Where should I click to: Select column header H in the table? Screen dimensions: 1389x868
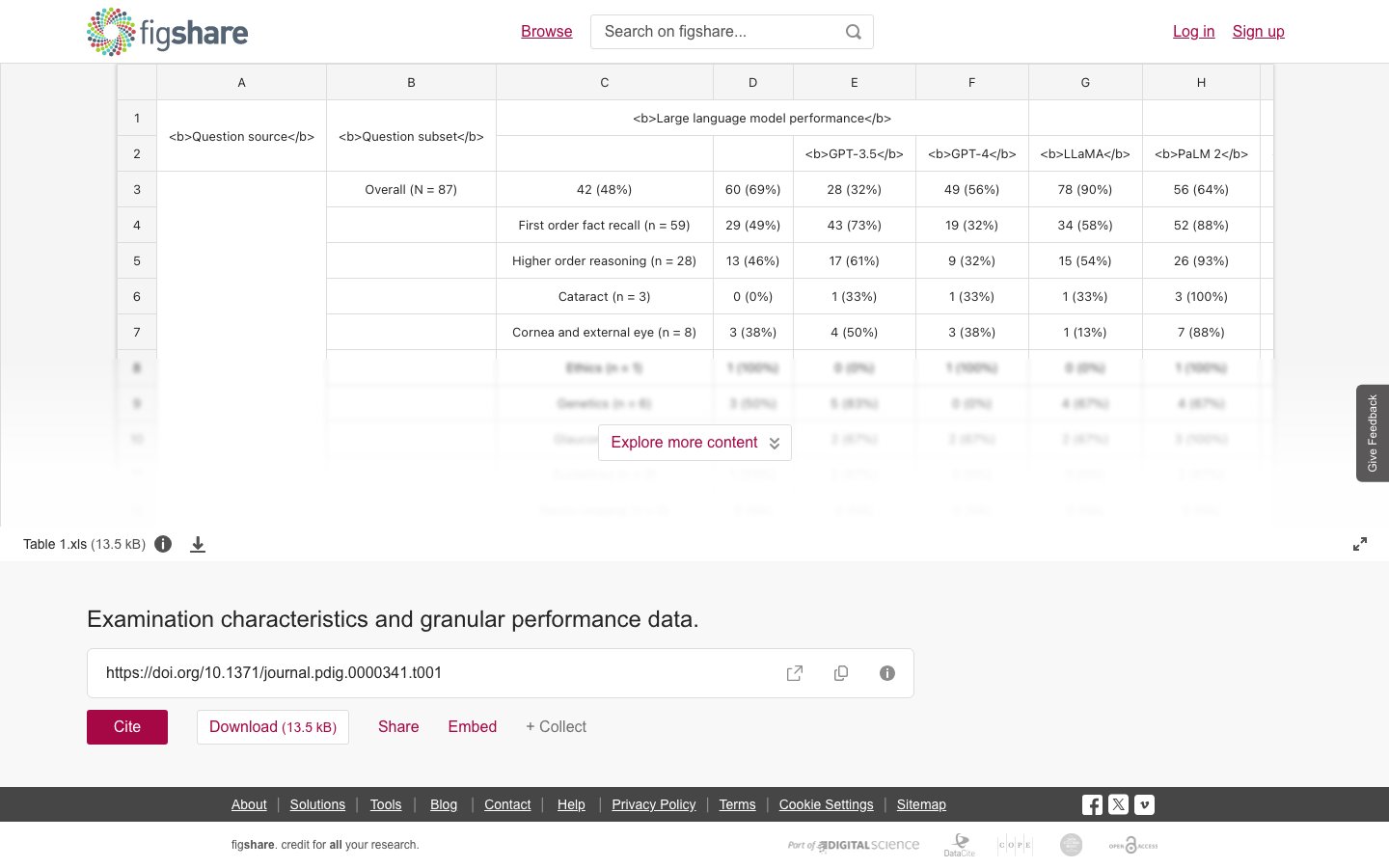pos(1201,83)
